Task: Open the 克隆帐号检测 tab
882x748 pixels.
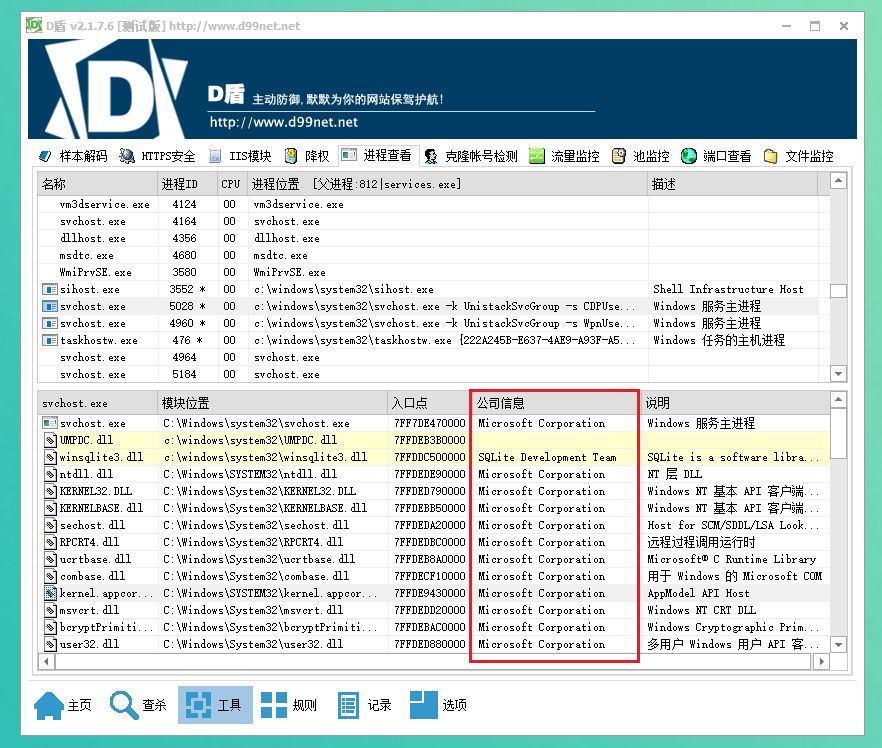Action: click(471, 156)
